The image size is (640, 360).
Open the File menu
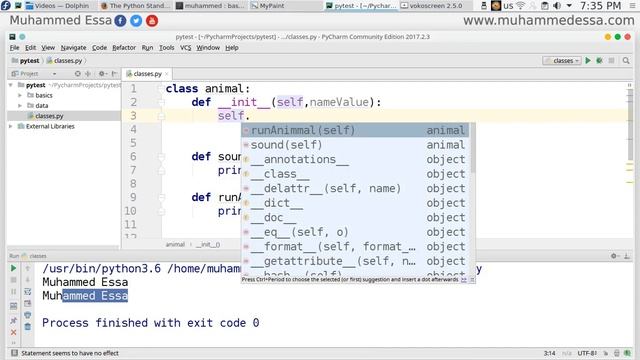[x=14, y=48]
